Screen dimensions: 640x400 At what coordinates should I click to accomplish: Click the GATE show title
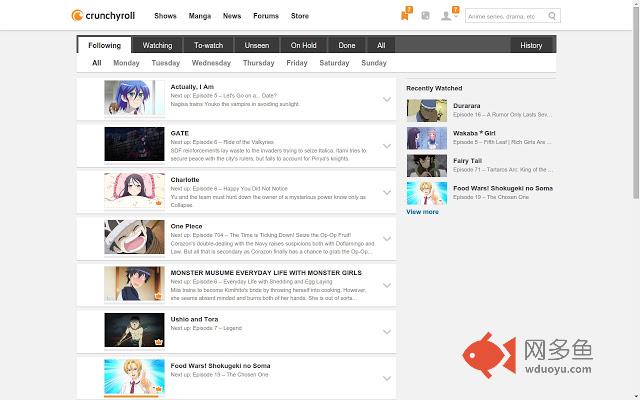tap(180, 133)
